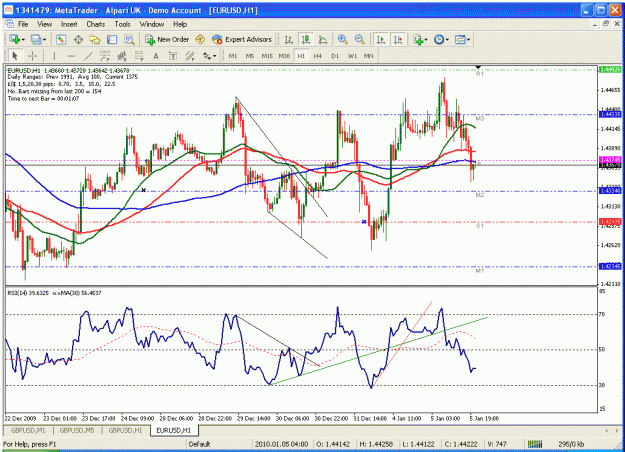
Task: Open the File menu
Action: (23, 24)
